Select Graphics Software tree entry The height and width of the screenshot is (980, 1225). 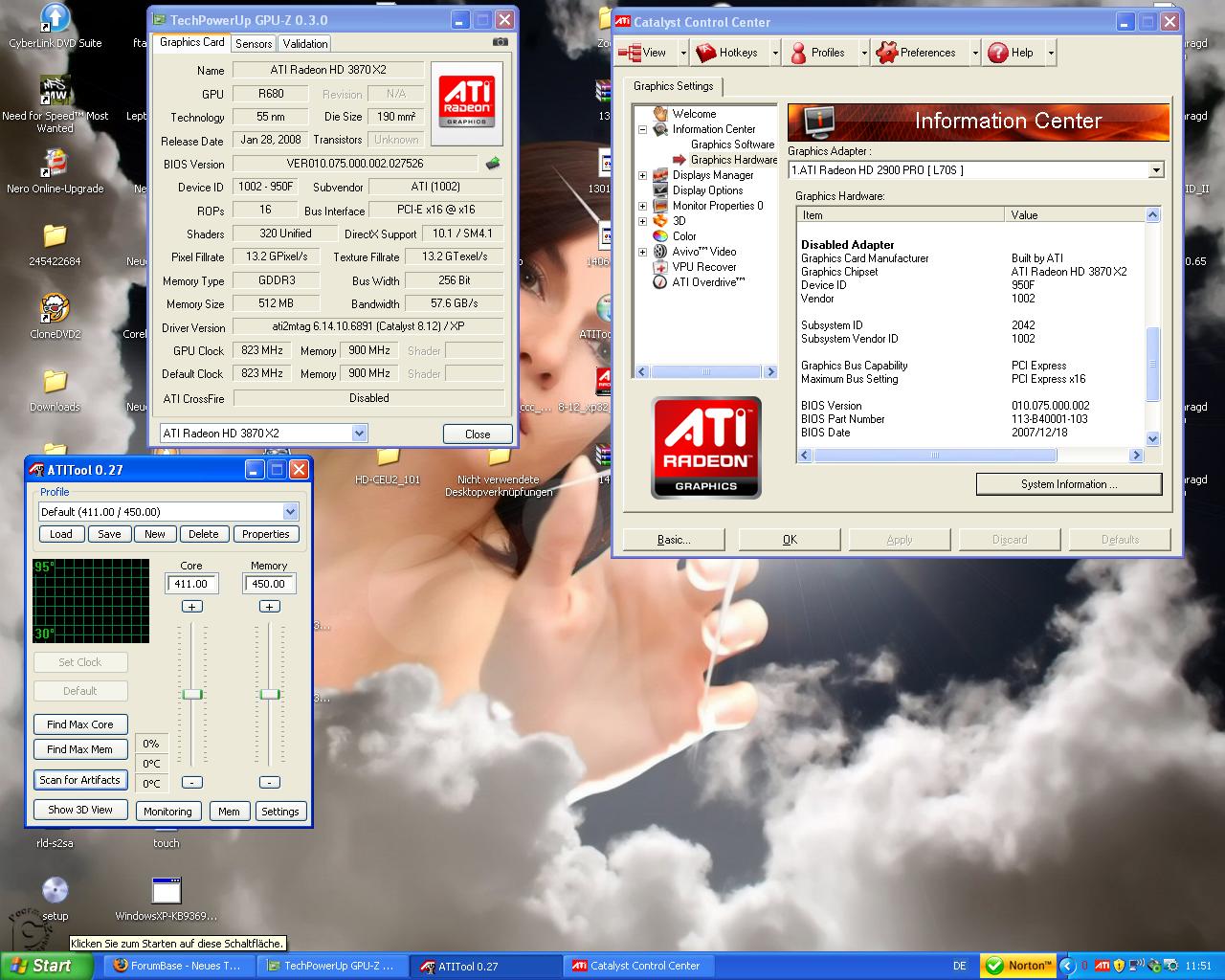coord(733,145)
